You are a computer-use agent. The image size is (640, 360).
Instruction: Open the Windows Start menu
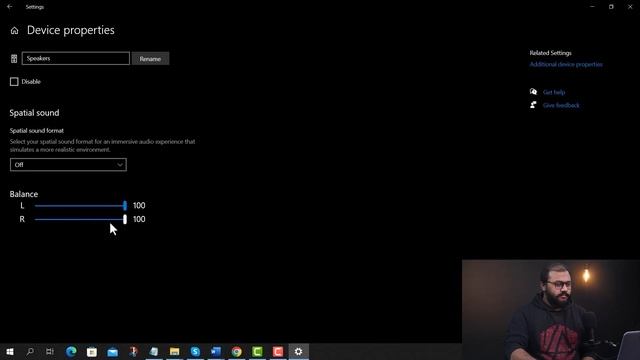tap(10, 351)
